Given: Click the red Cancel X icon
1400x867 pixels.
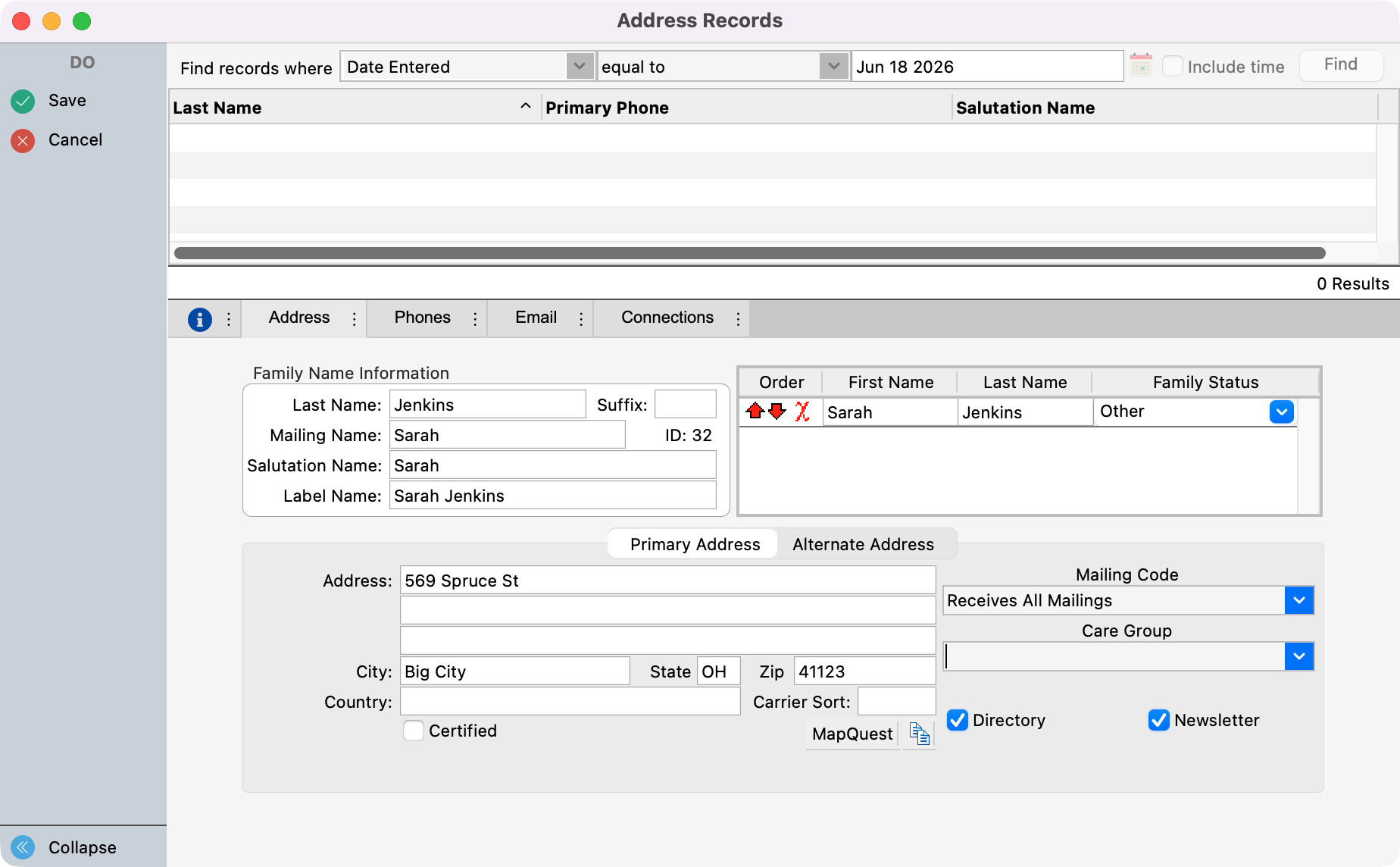Looking at the screenshot, I should pos(23,140).
